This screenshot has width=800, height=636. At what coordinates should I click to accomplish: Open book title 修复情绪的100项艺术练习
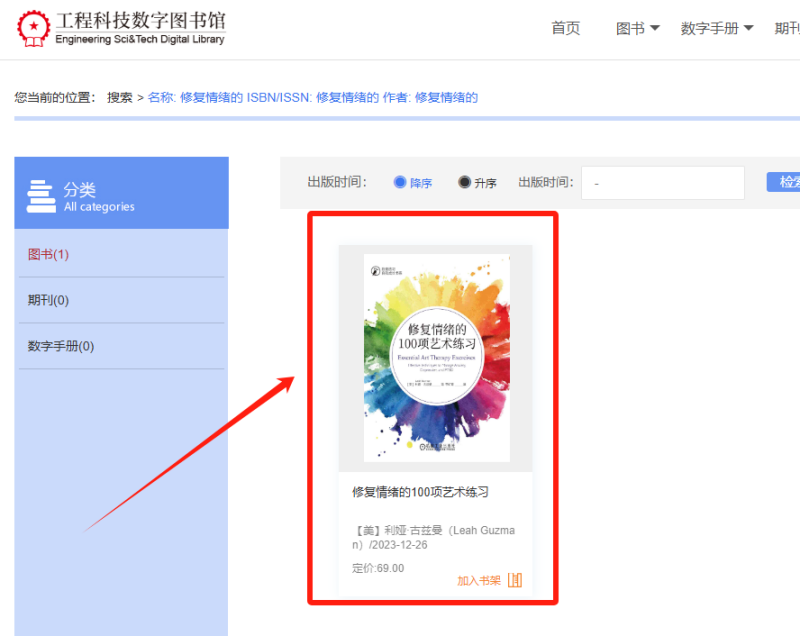(420, 492)
